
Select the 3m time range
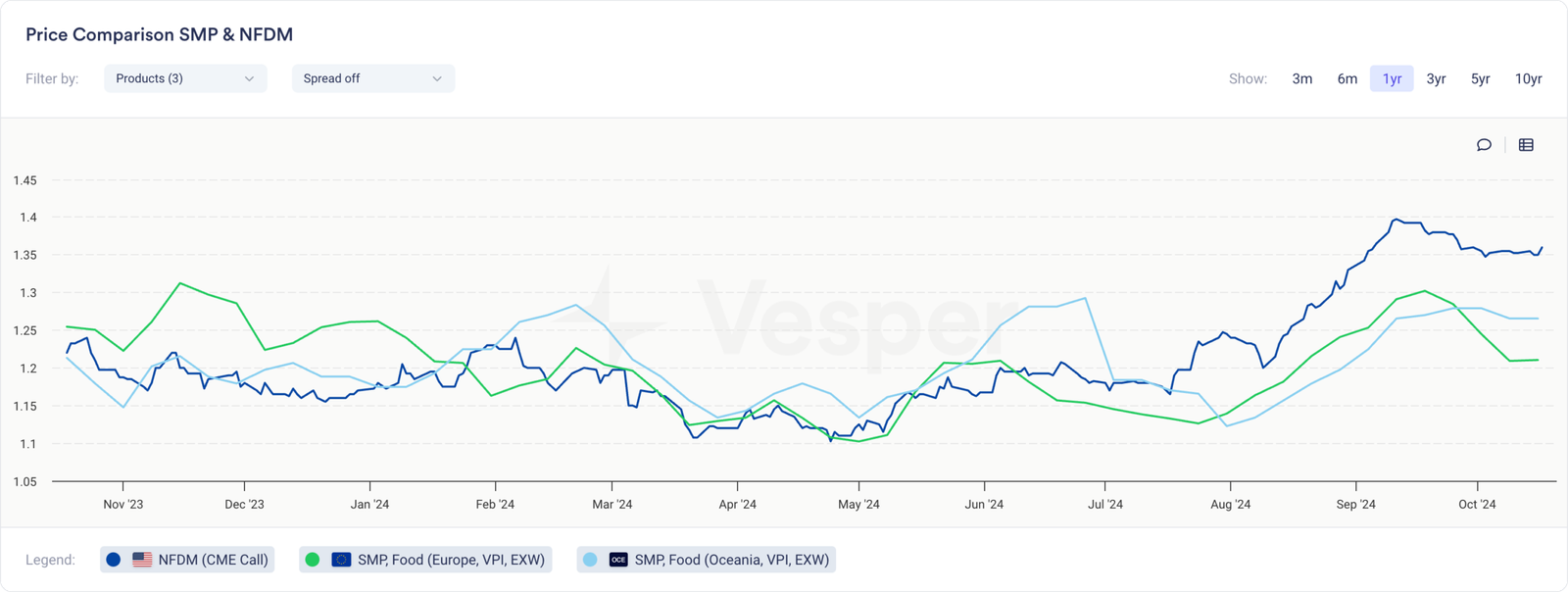(1301, 78)
